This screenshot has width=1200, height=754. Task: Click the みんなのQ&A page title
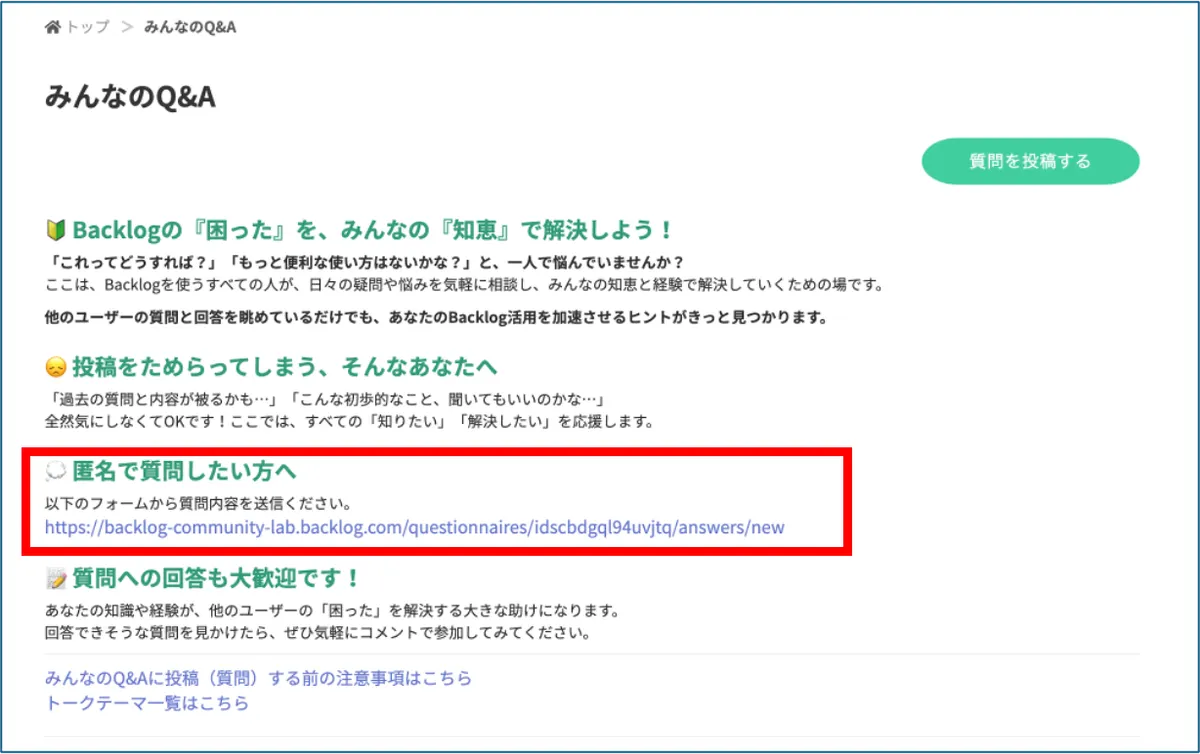(131, 97)
